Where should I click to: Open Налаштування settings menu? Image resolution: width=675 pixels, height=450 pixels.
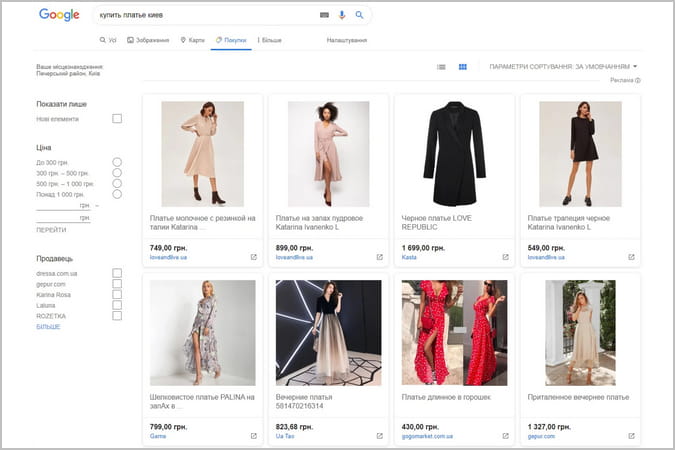(347, 40)
